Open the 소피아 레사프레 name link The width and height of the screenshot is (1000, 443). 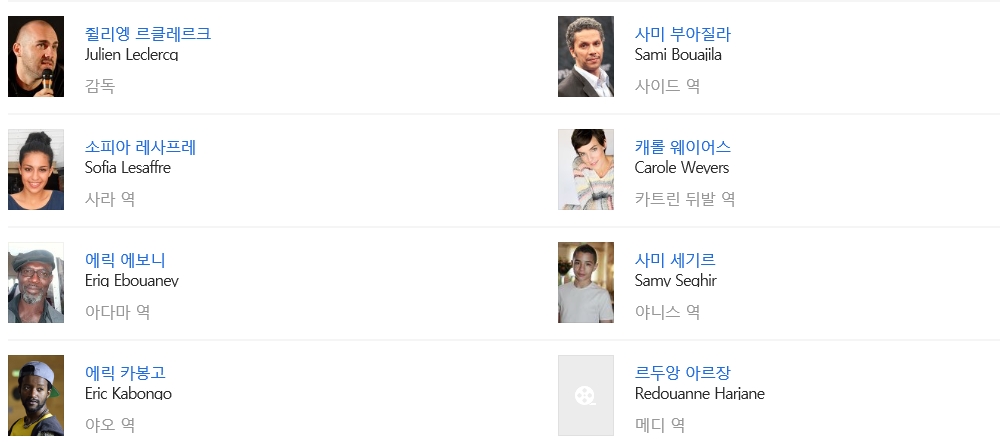[141, 147]
